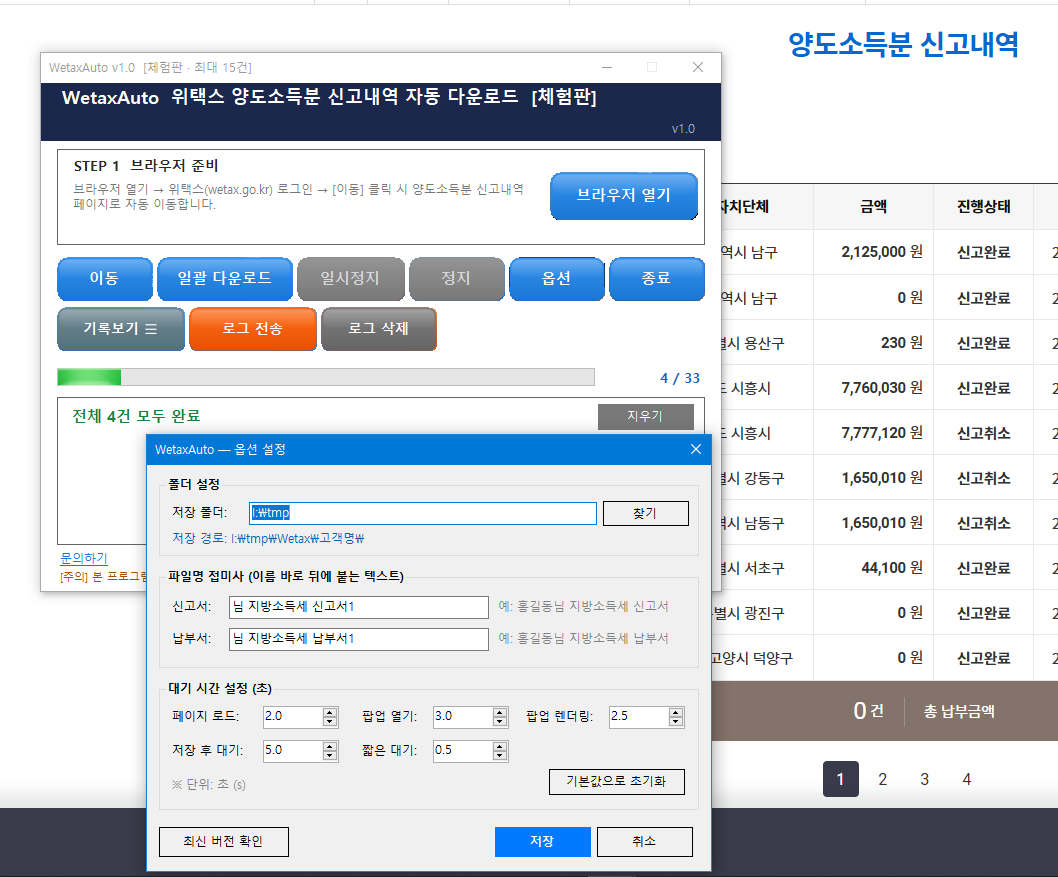Click the 신고서 suffix input field
The width and height of the screenshot is (1058, 877).
click(359, 607)
